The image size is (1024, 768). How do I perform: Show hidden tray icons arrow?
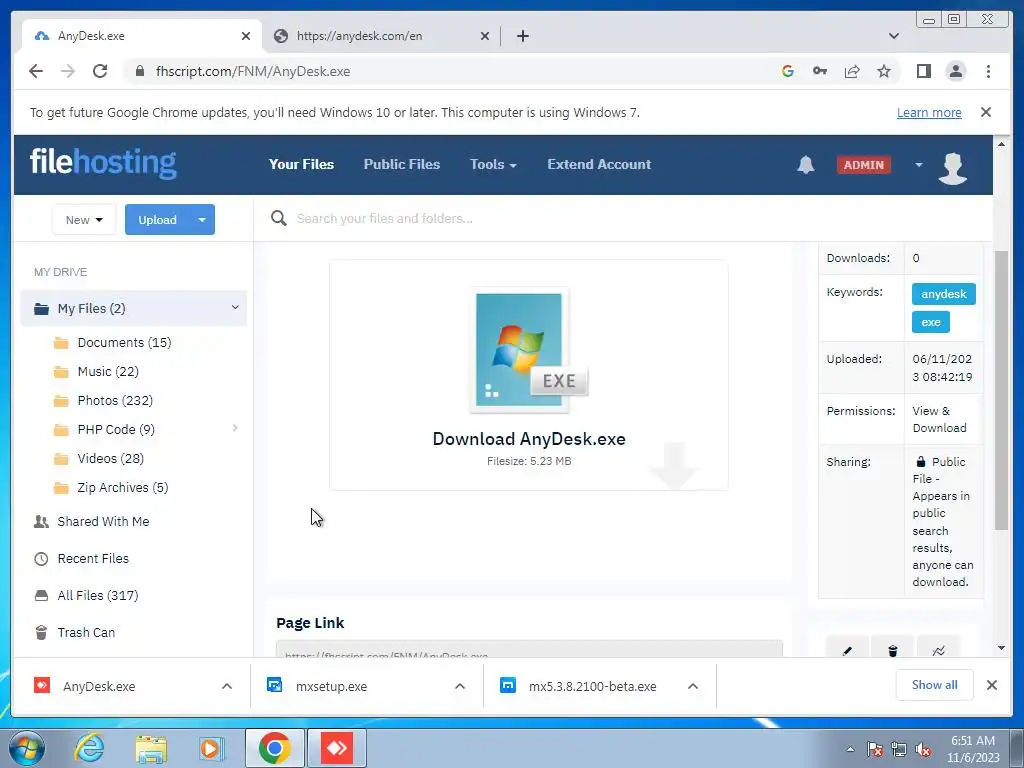coord(850,749)
